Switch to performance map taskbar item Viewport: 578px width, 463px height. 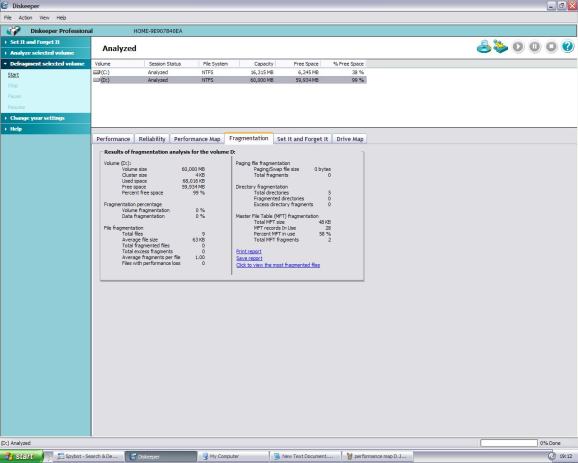pyautogui.click(x=377, y=456)
